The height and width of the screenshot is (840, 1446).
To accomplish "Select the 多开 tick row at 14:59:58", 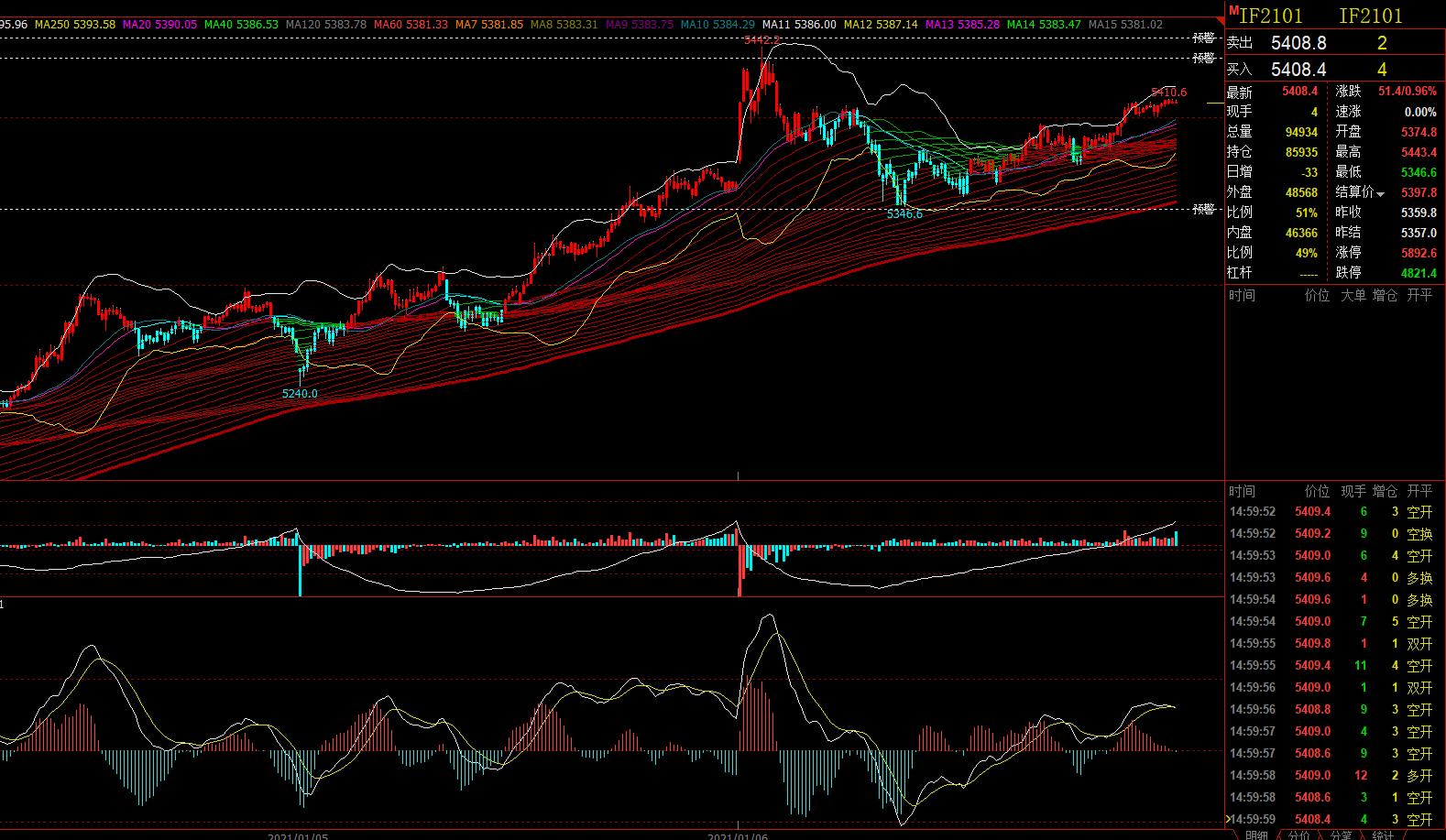I will point(1335,775).
